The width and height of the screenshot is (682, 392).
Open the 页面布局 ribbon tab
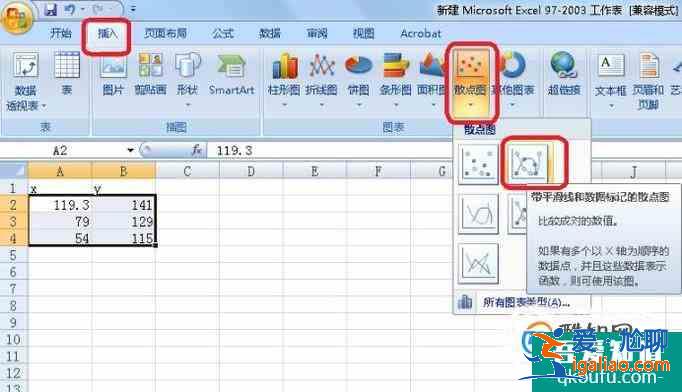coord(165,33)
